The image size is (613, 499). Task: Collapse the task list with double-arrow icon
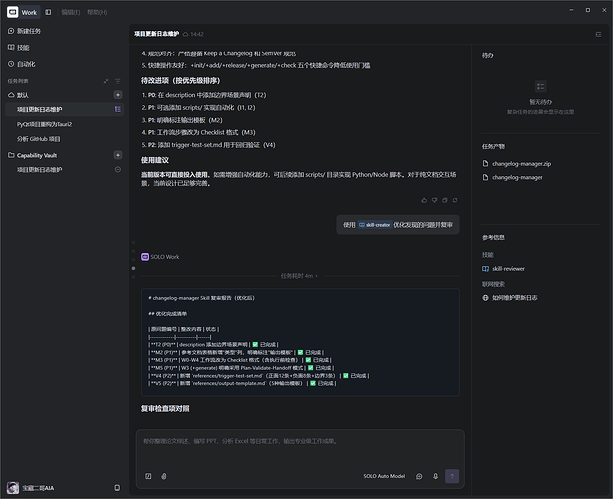click(106, 81)
